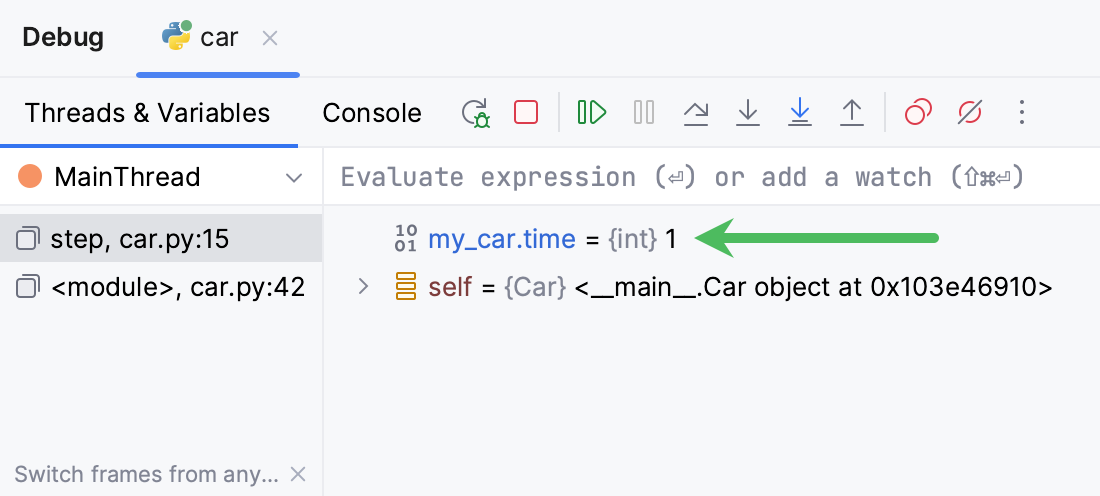Viewport: 1100px width, 496px height.
Task: Dismiss the Switch frames hint
Action: [298, 474]
